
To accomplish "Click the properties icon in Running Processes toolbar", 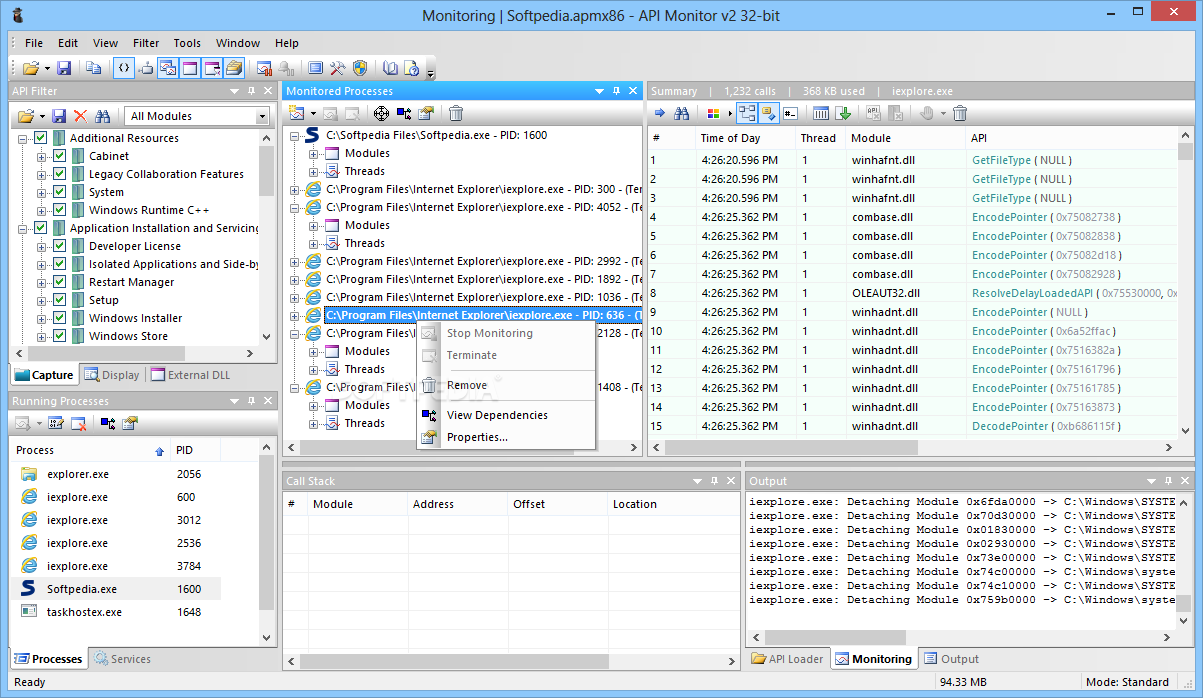I will tap(130, 423).
